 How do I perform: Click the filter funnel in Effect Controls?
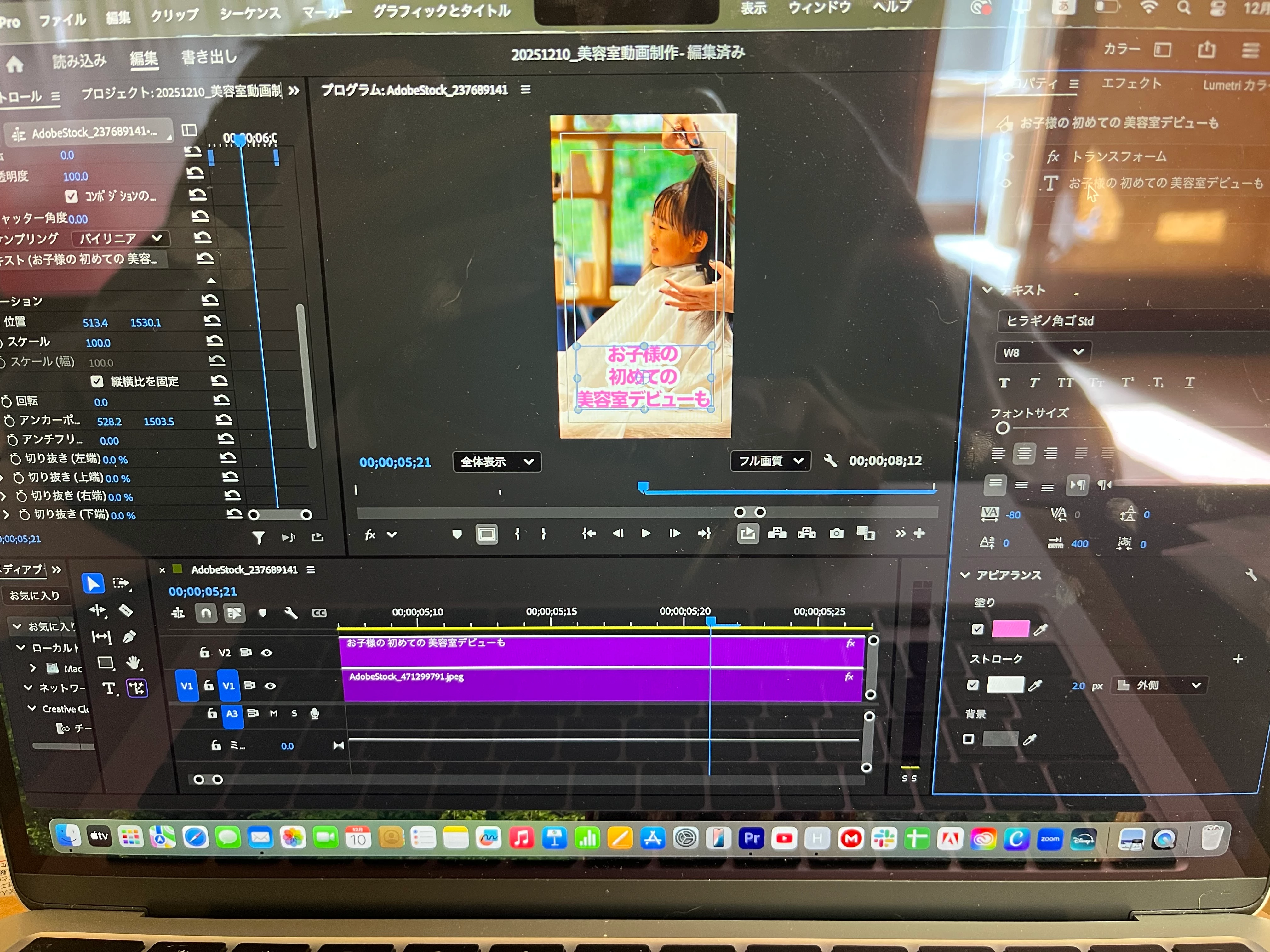[258, 537]
